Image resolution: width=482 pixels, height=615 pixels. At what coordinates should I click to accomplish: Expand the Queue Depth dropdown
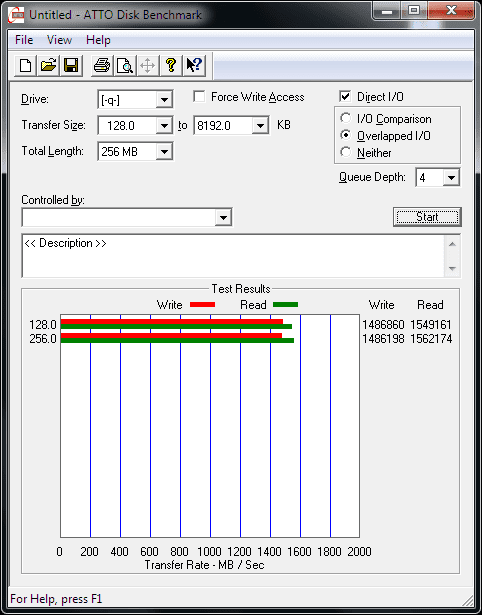point(451,178)
